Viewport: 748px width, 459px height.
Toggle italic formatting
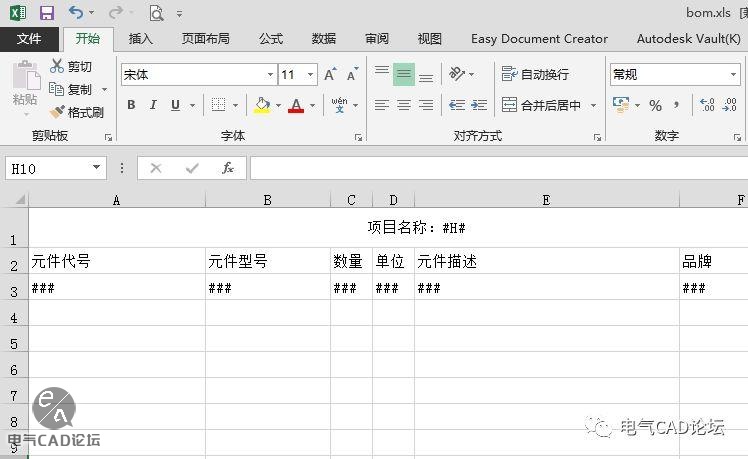pos(153,105)
